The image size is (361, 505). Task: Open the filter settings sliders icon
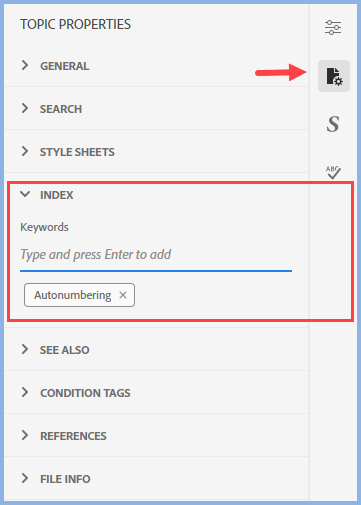(333, 27)
